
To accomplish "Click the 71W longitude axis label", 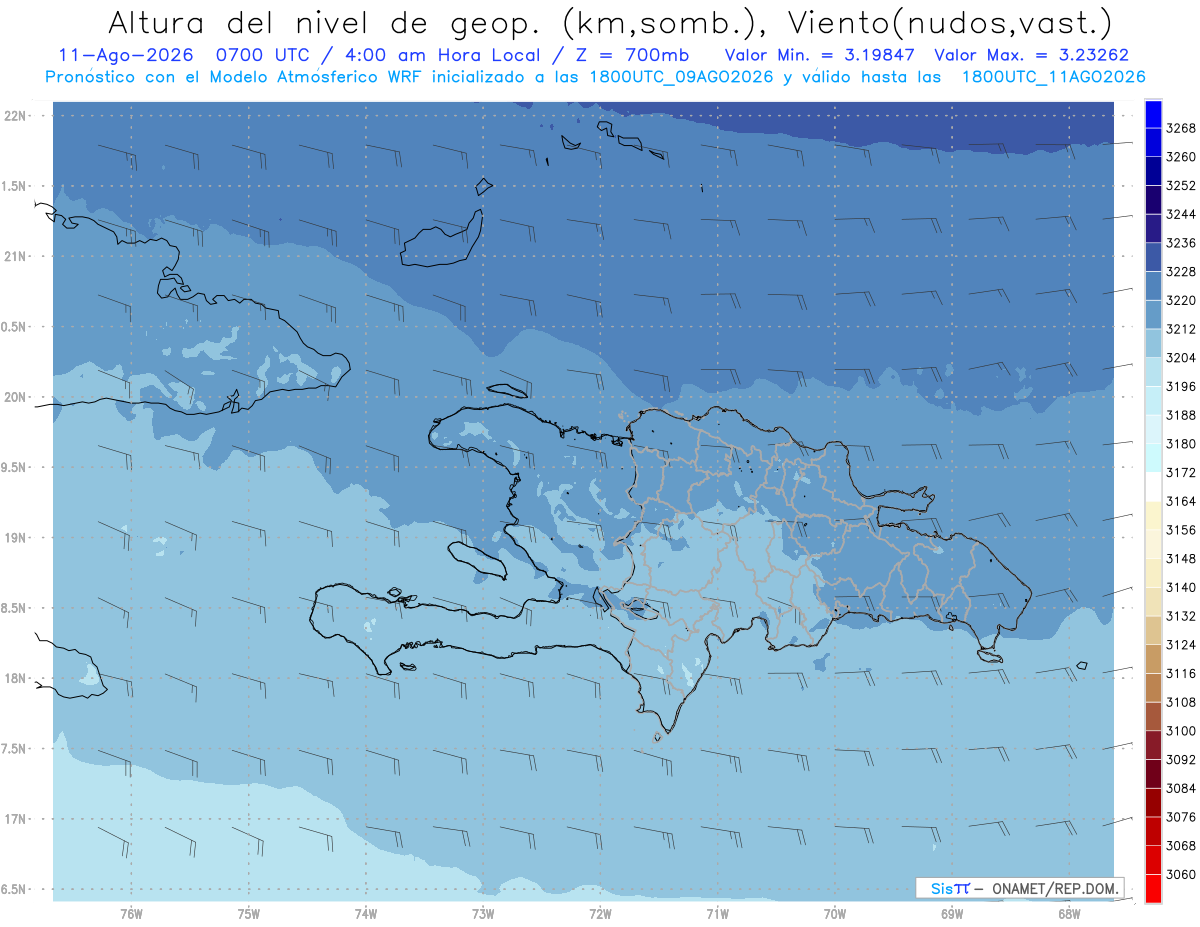I will pyautogui.click(x=717, y=914).
